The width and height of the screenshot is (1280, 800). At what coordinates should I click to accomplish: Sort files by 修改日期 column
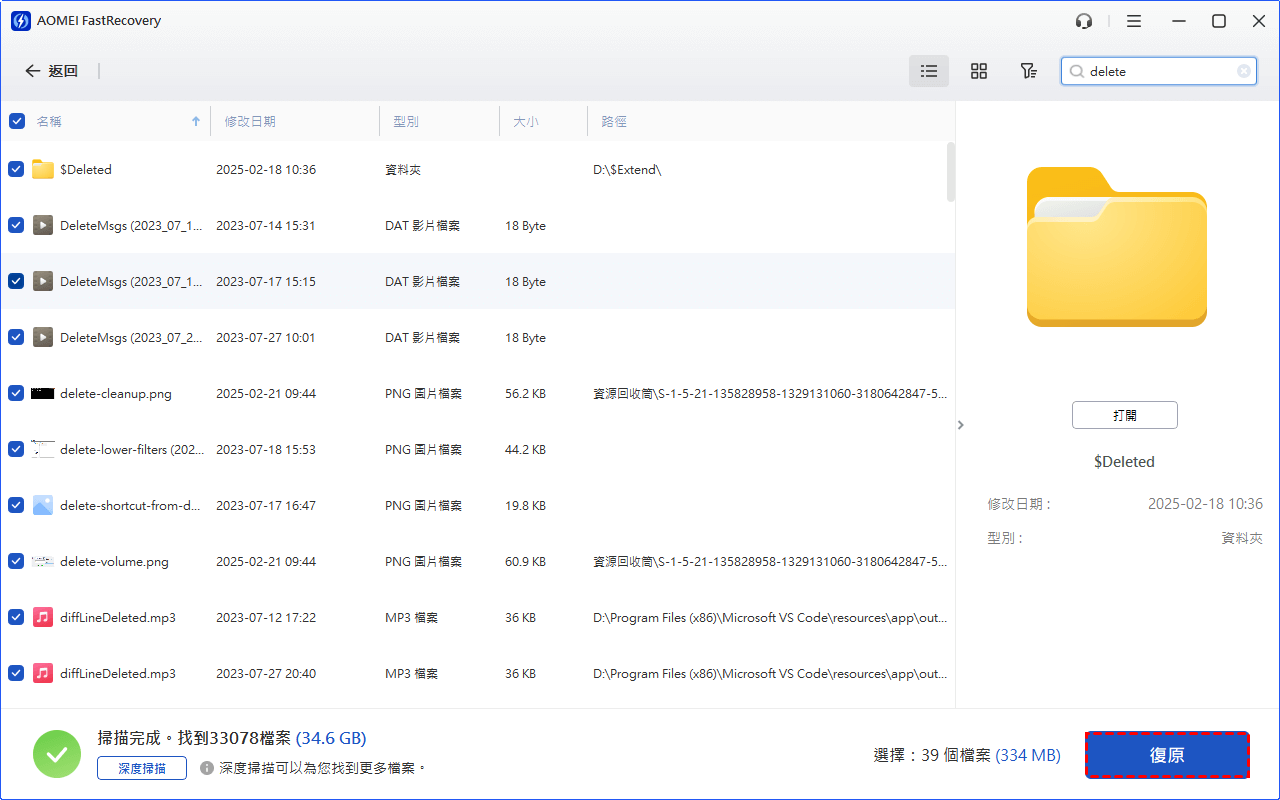coord(250,121)
